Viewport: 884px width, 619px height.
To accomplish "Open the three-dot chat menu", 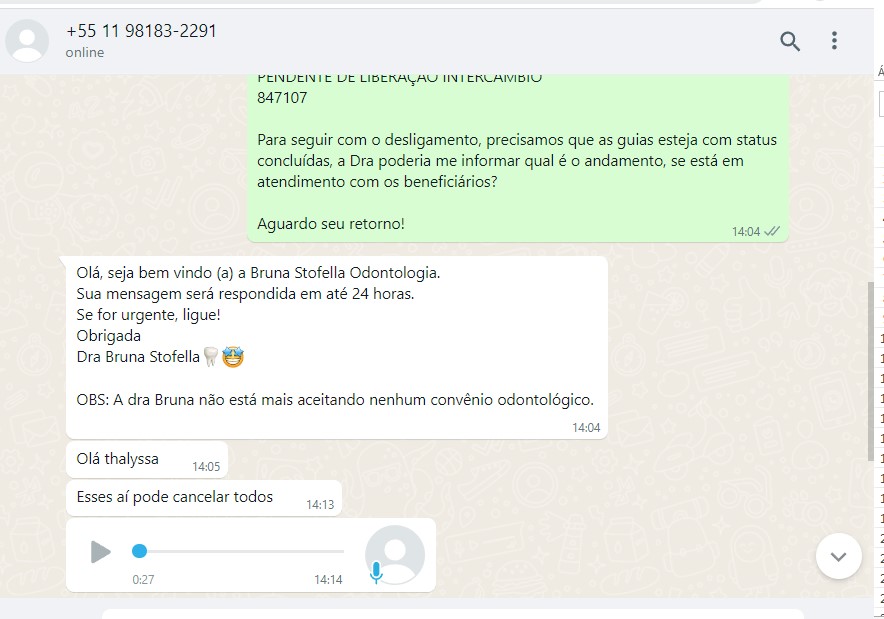I will click(x=834, y=41).
